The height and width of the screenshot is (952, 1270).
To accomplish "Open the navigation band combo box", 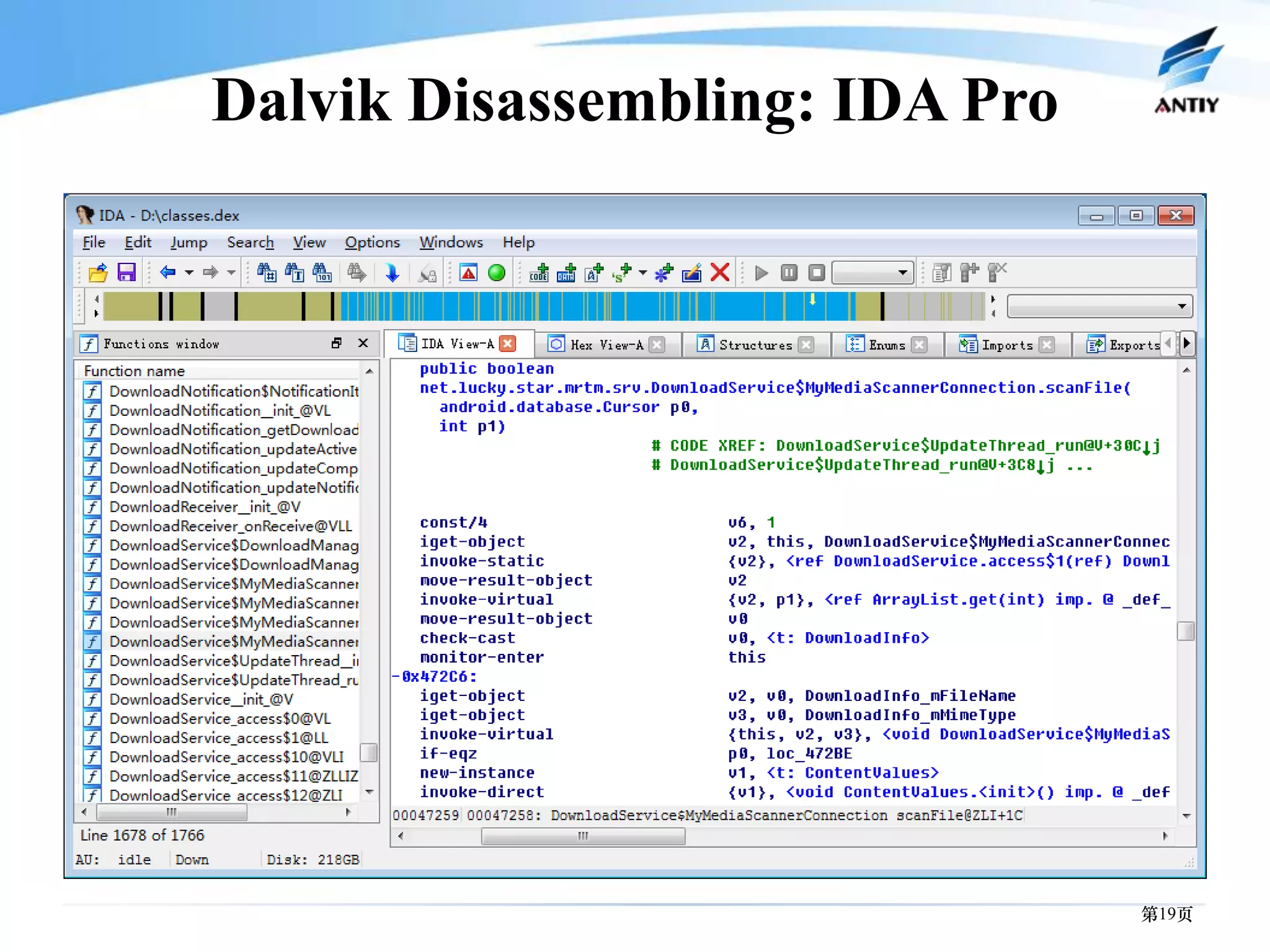I will [1099, 306].
